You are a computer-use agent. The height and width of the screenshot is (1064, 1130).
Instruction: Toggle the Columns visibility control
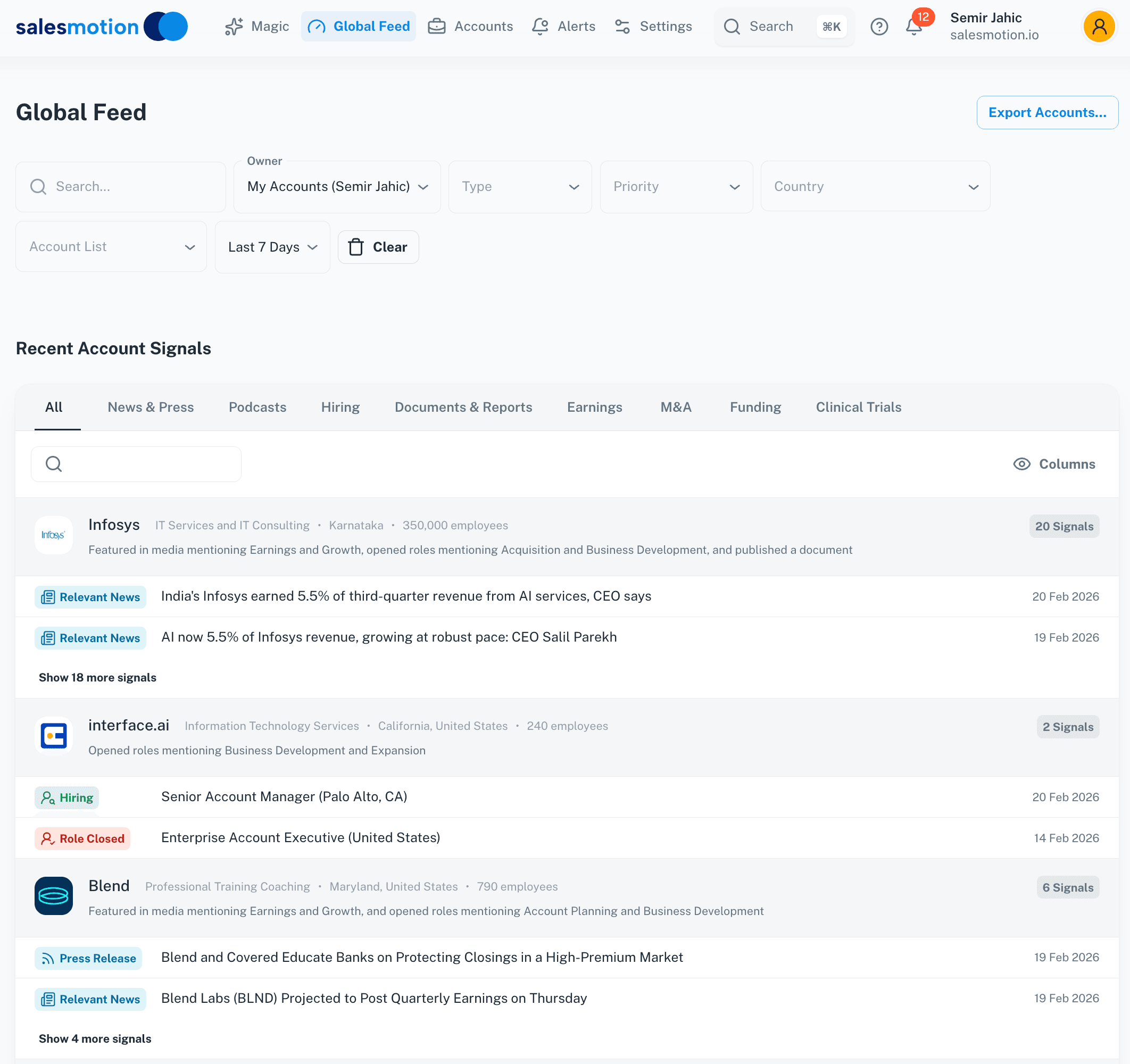click(x=1054, y=464)
